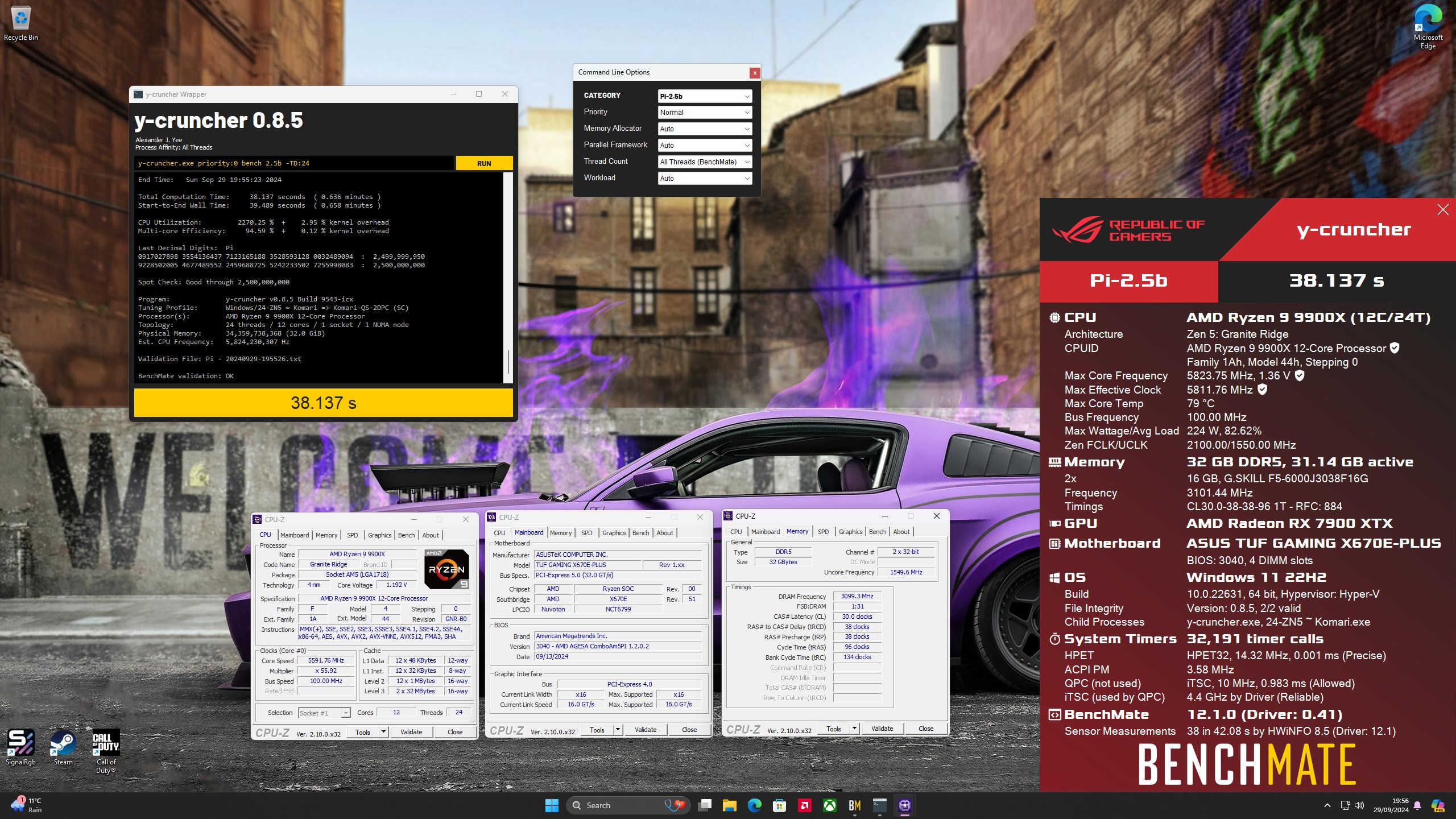Click the taskbar Search box

click(628, 805)
